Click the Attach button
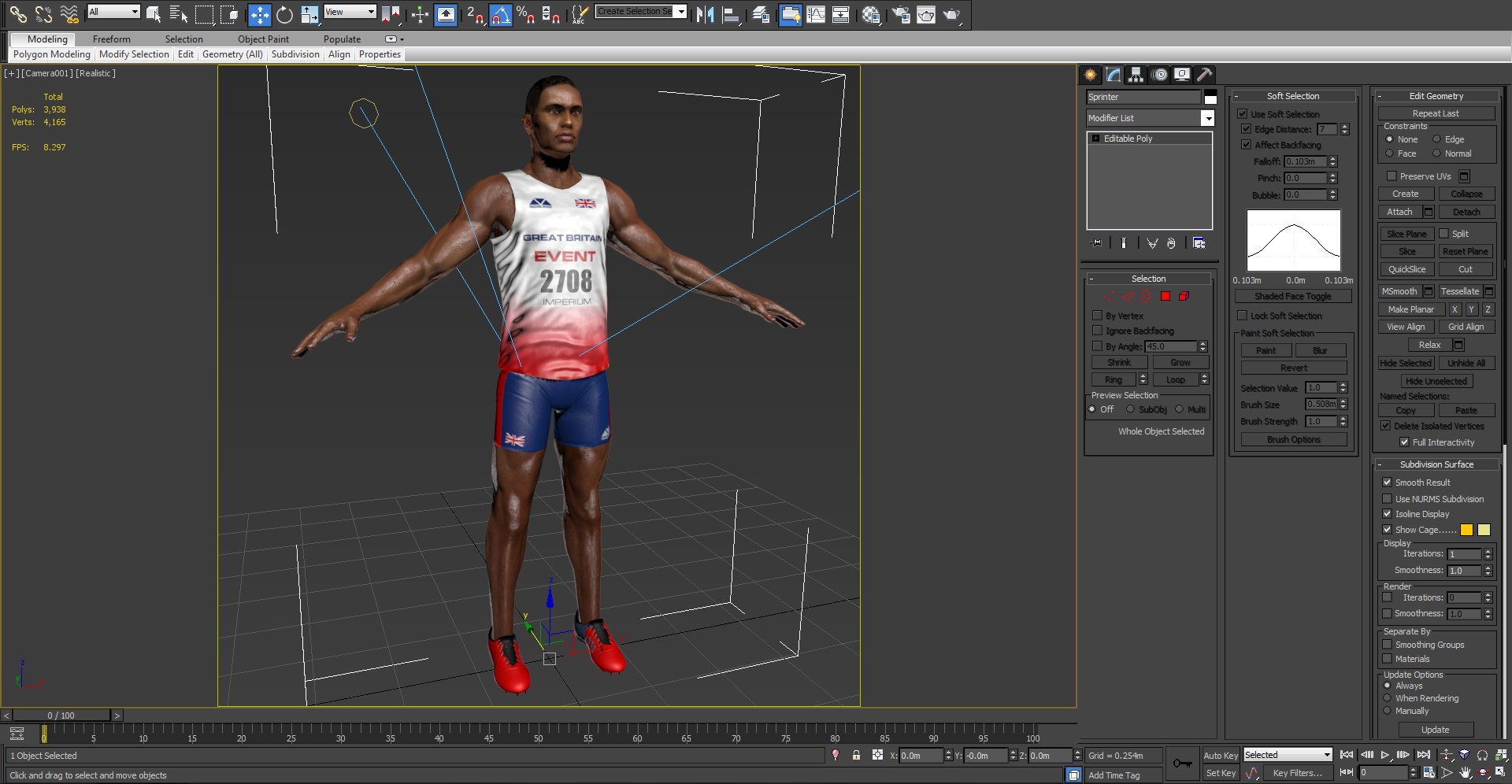The width and height of the screenshot is (1512, 784). coord(1399,212)
